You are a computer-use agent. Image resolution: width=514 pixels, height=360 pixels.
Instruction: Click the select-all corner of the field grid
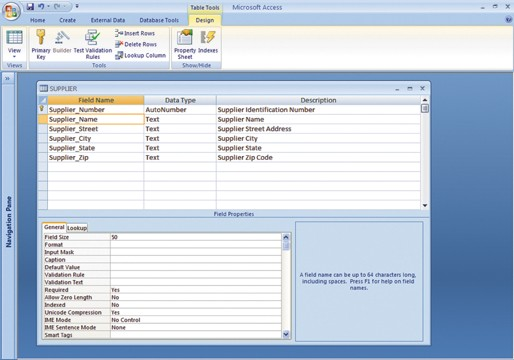pos(43,100)
